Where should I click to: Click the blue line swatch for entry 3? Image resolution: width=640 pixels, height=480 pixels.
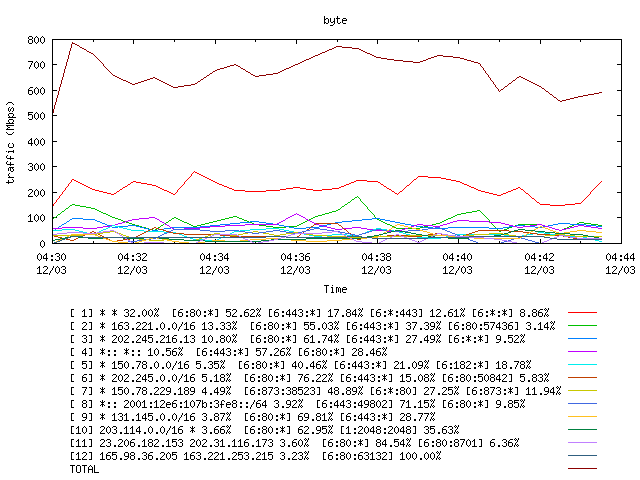pyautogui.click(x=582, y=339)
